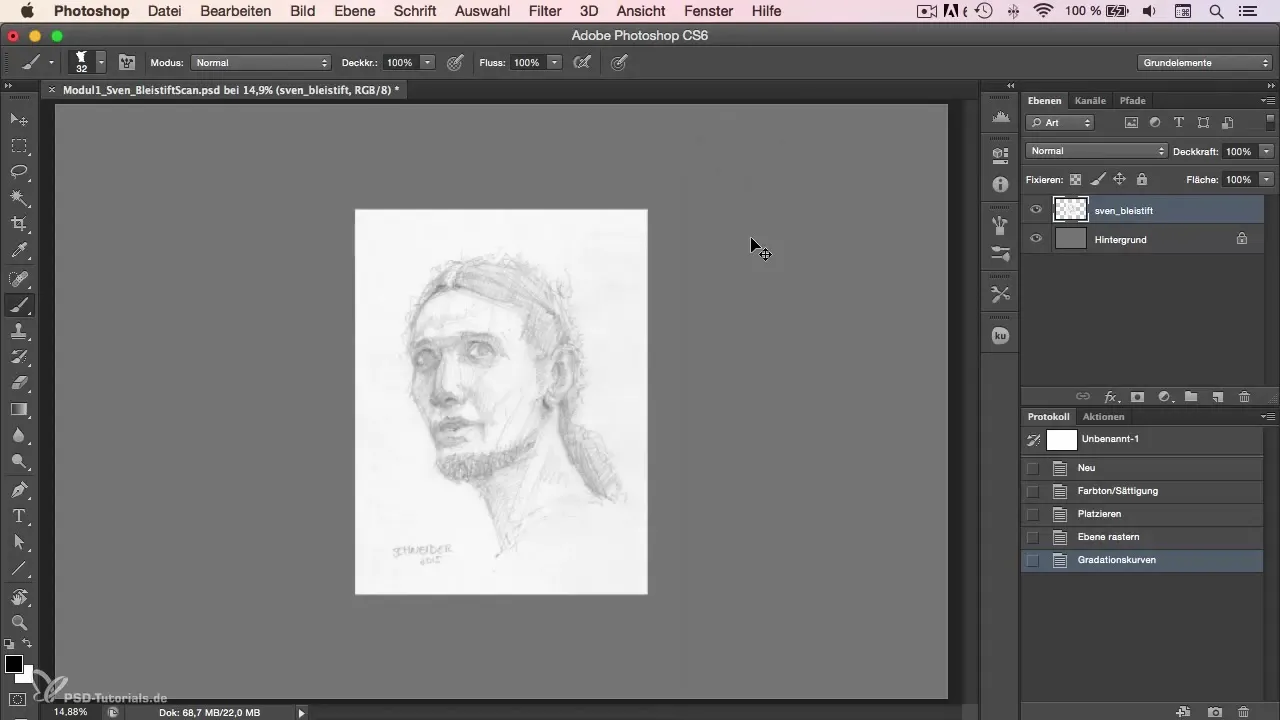This screenshot has height=720, width=1280.
Task: Select the Gradient tool
Action: point(19,409)
